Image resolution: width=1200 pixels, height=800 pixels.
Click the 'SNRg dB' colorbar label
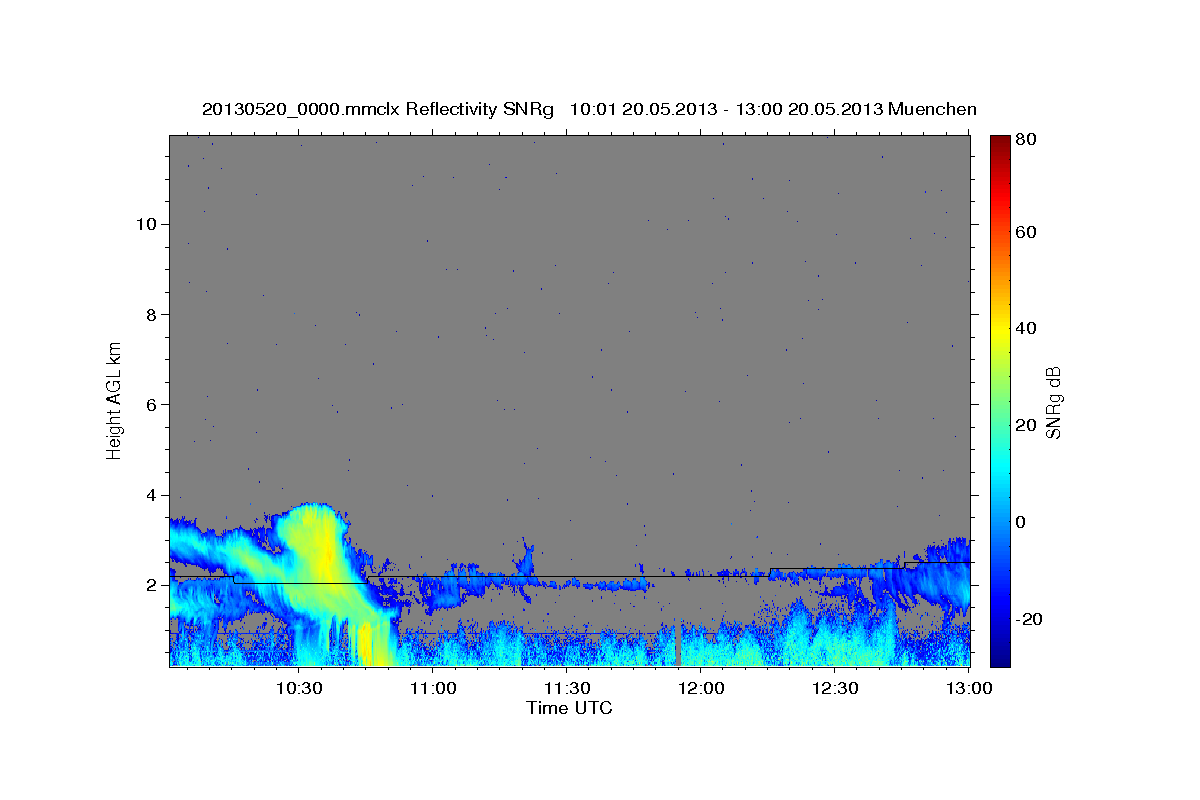click(1053, 402)
